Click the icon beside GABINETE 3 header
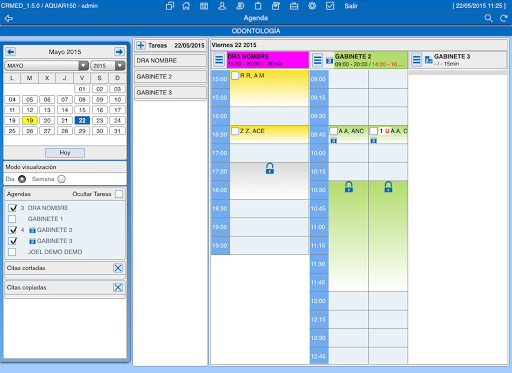Screen dimensions: 512x373 point(428,60)
